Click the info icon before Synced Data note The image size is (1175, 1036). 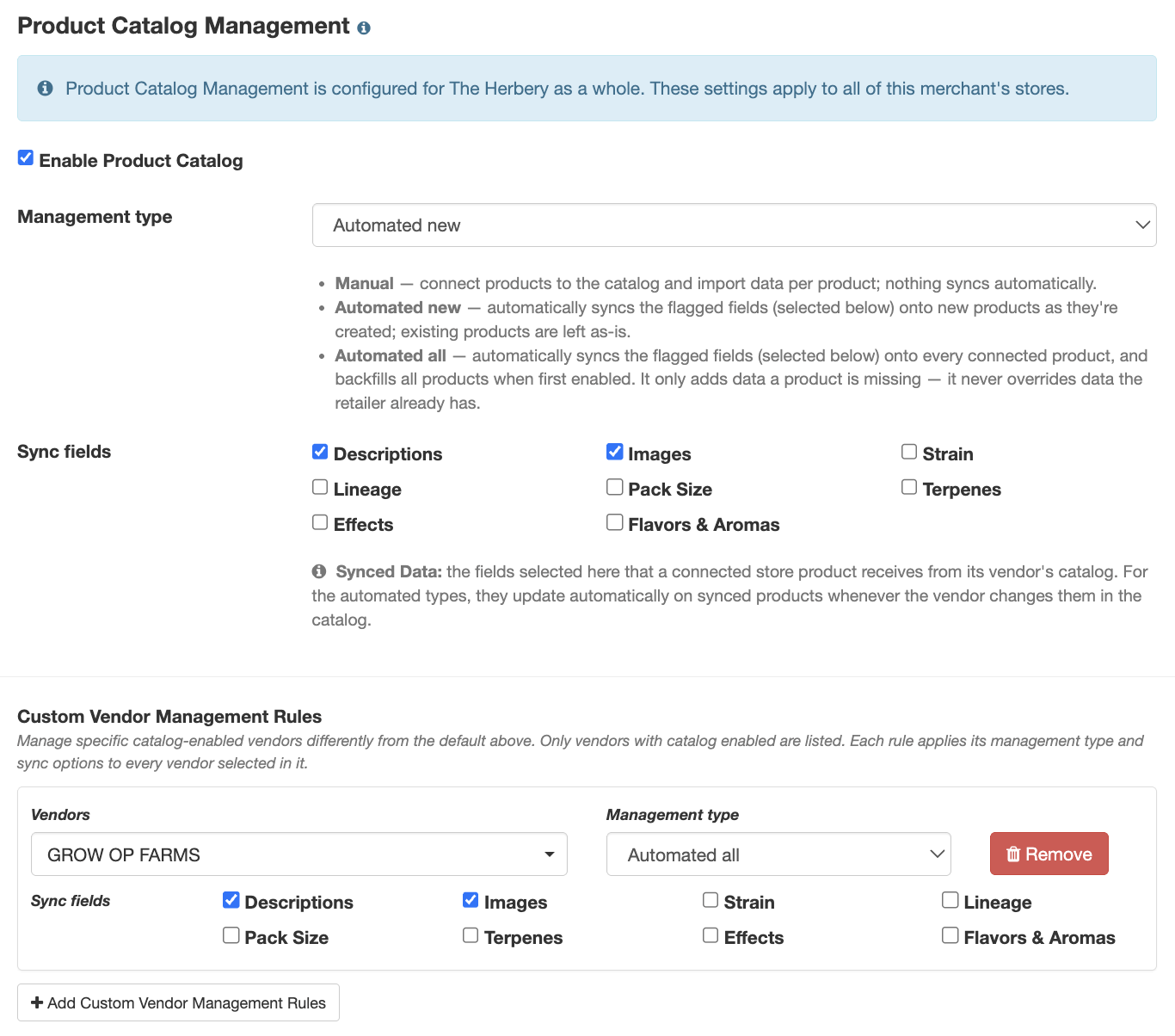[x=319, y=571]
